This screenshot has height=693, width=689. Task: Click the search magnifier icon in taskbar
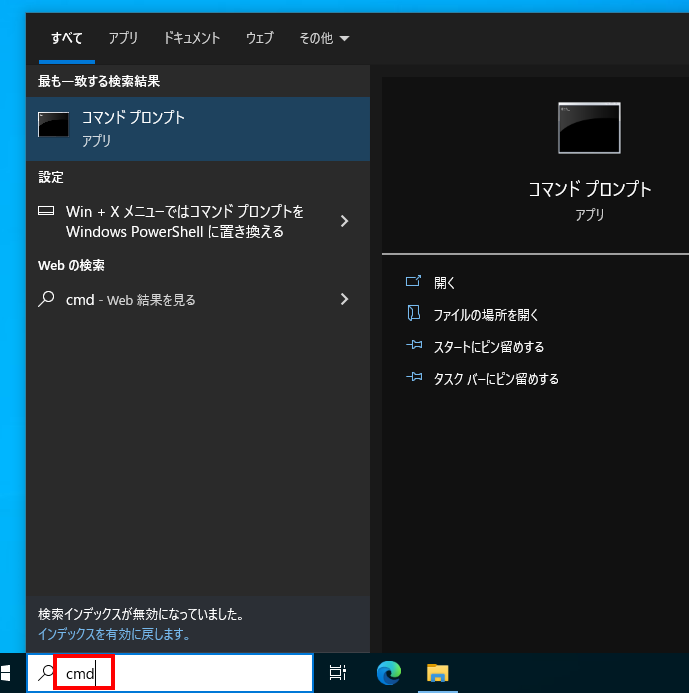[46, 673]
